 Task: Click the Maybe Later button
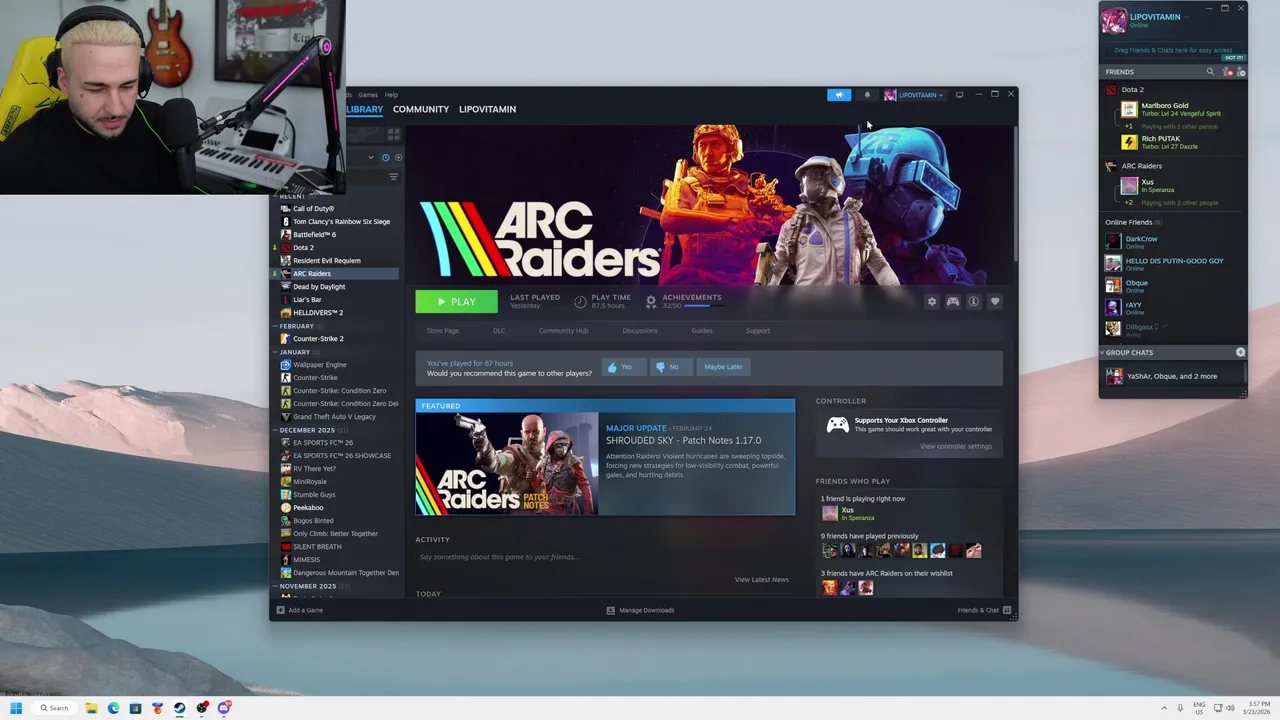[x=723, y=367]
